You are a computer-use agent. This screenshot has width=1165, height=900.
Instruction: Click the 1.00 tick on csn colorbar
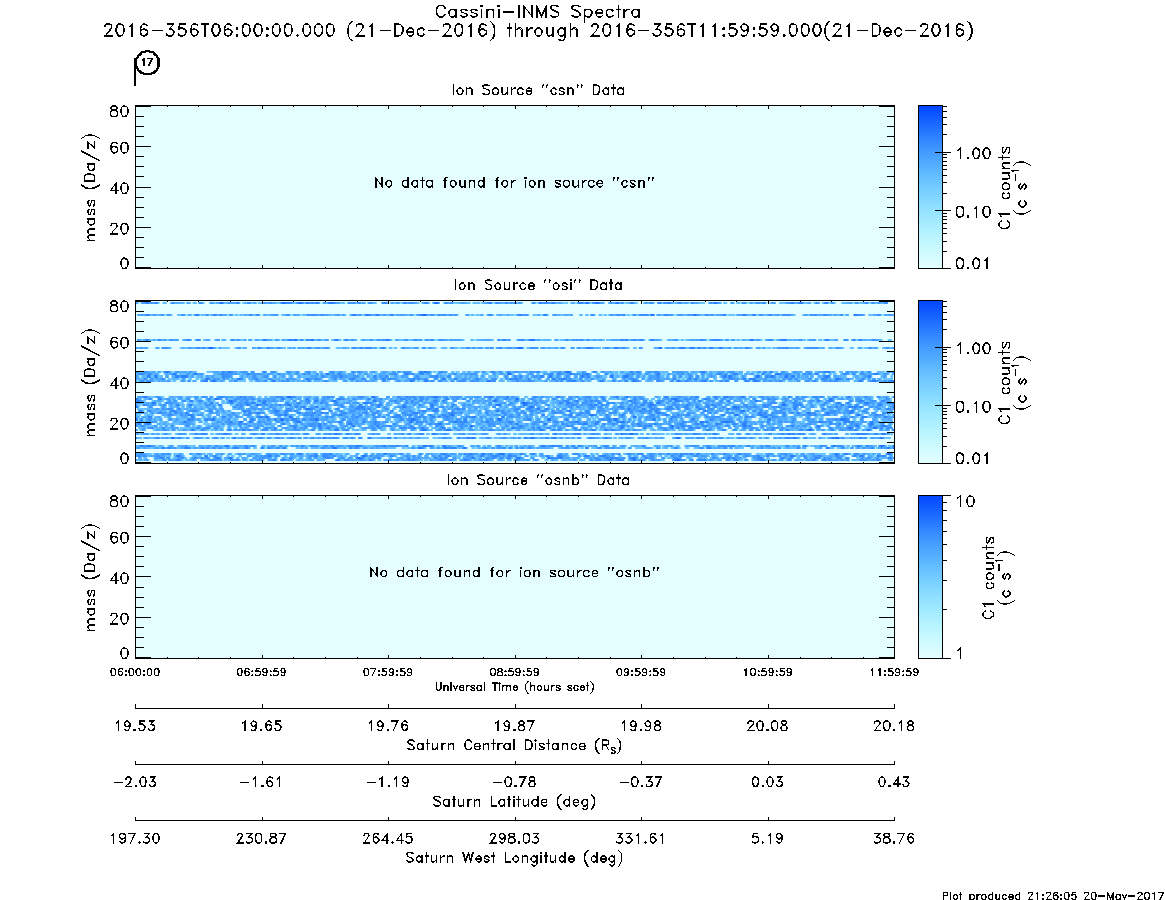tap(973, 154)
